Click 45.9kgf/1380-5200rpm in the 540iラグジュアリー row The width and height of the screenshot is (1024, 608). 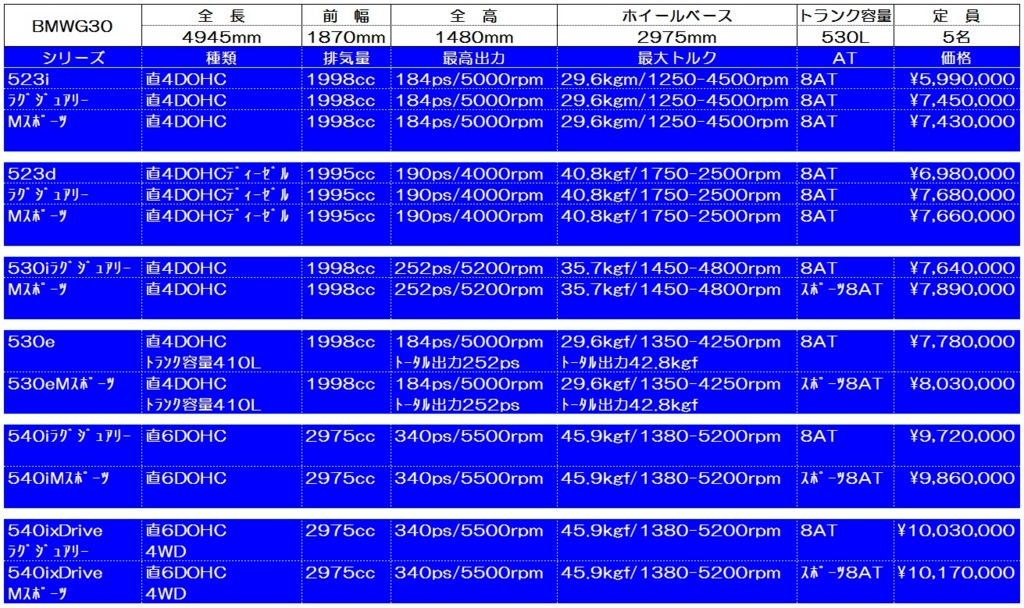point(671,436)
